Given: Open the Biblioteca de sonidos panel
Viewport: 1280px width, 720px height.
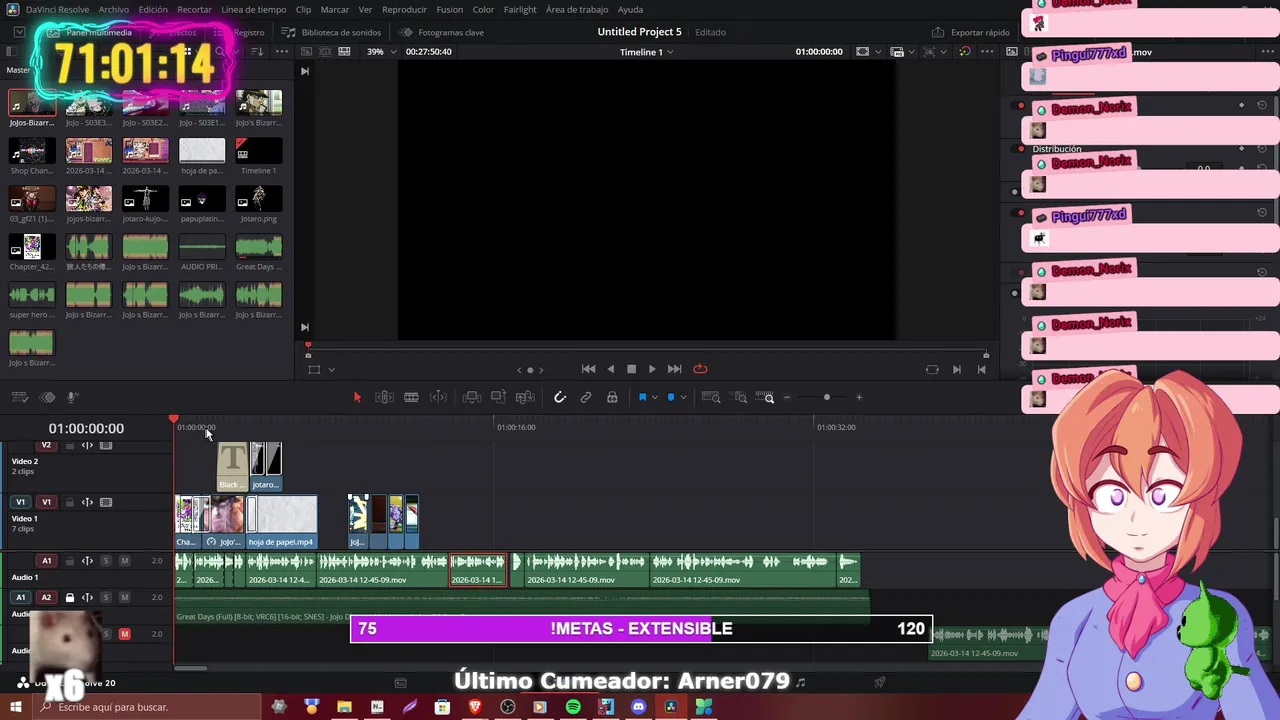Looking at the screenshot, I should click(331, 32).
